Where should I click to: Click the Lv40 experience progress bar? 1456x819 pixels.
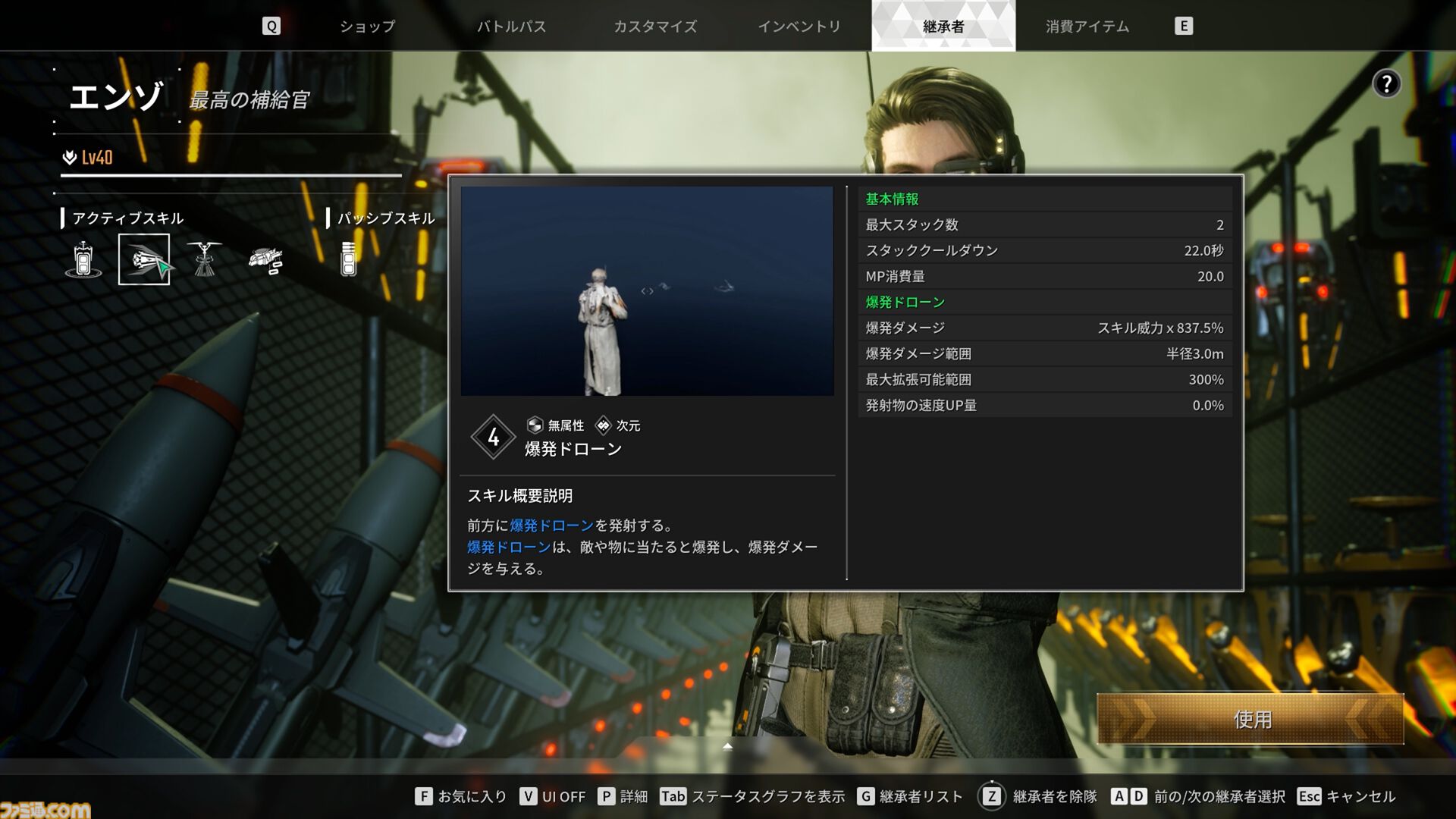(x=231, y=175)
